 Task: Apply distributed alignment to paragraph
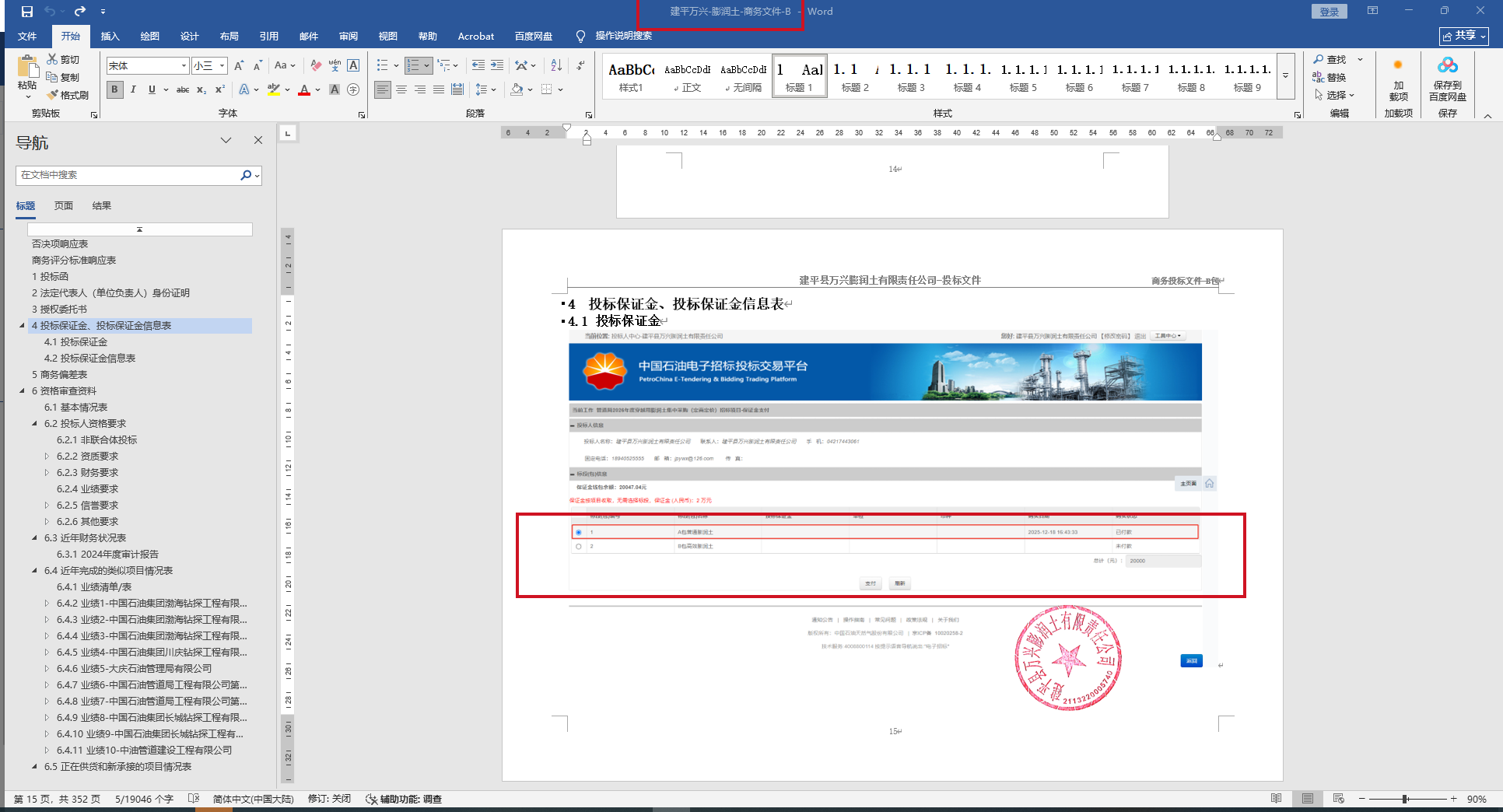457,89
